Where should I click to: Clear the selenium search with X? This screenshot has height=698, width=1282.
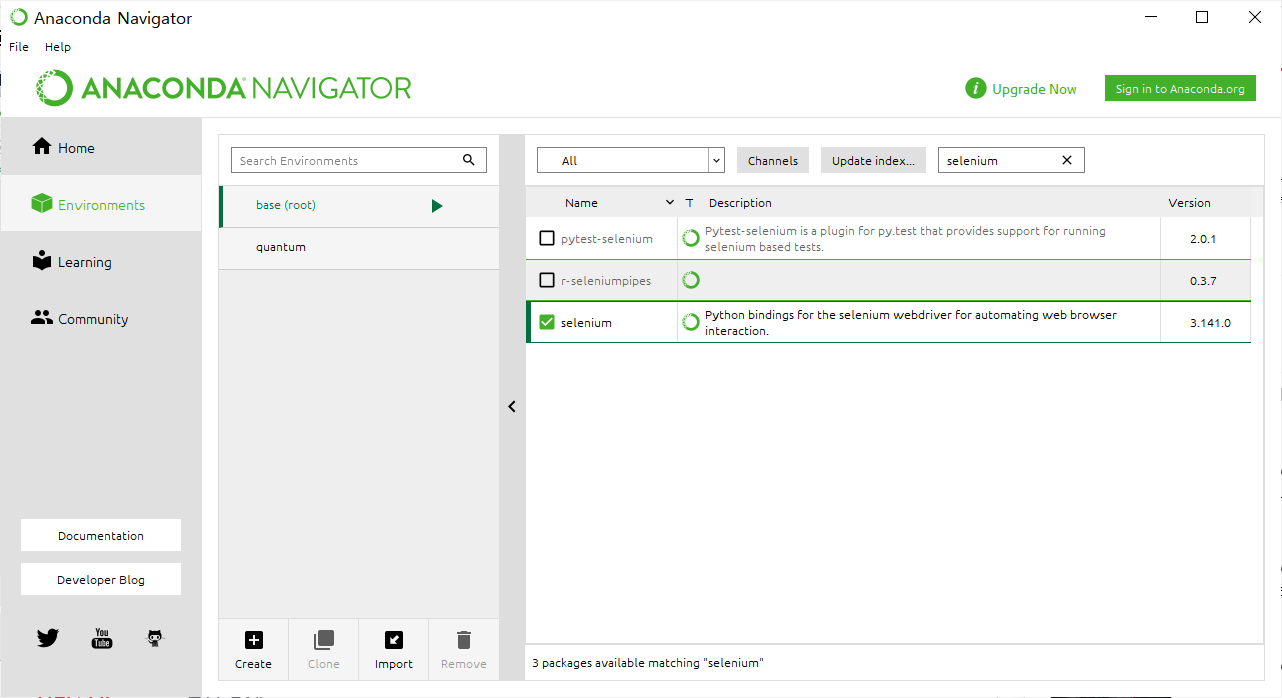point(1067,160)
